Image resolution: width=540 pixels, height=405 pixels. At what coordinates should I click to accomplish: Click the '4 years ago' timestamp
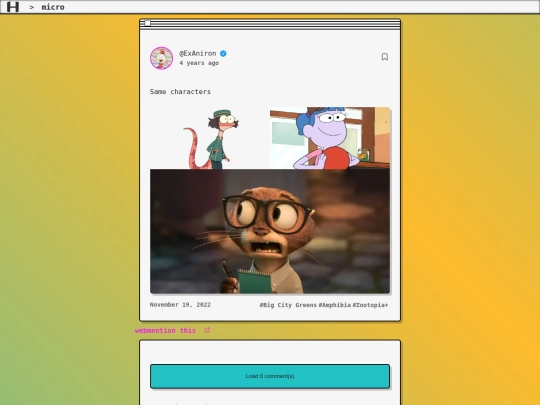pos(199,63)
